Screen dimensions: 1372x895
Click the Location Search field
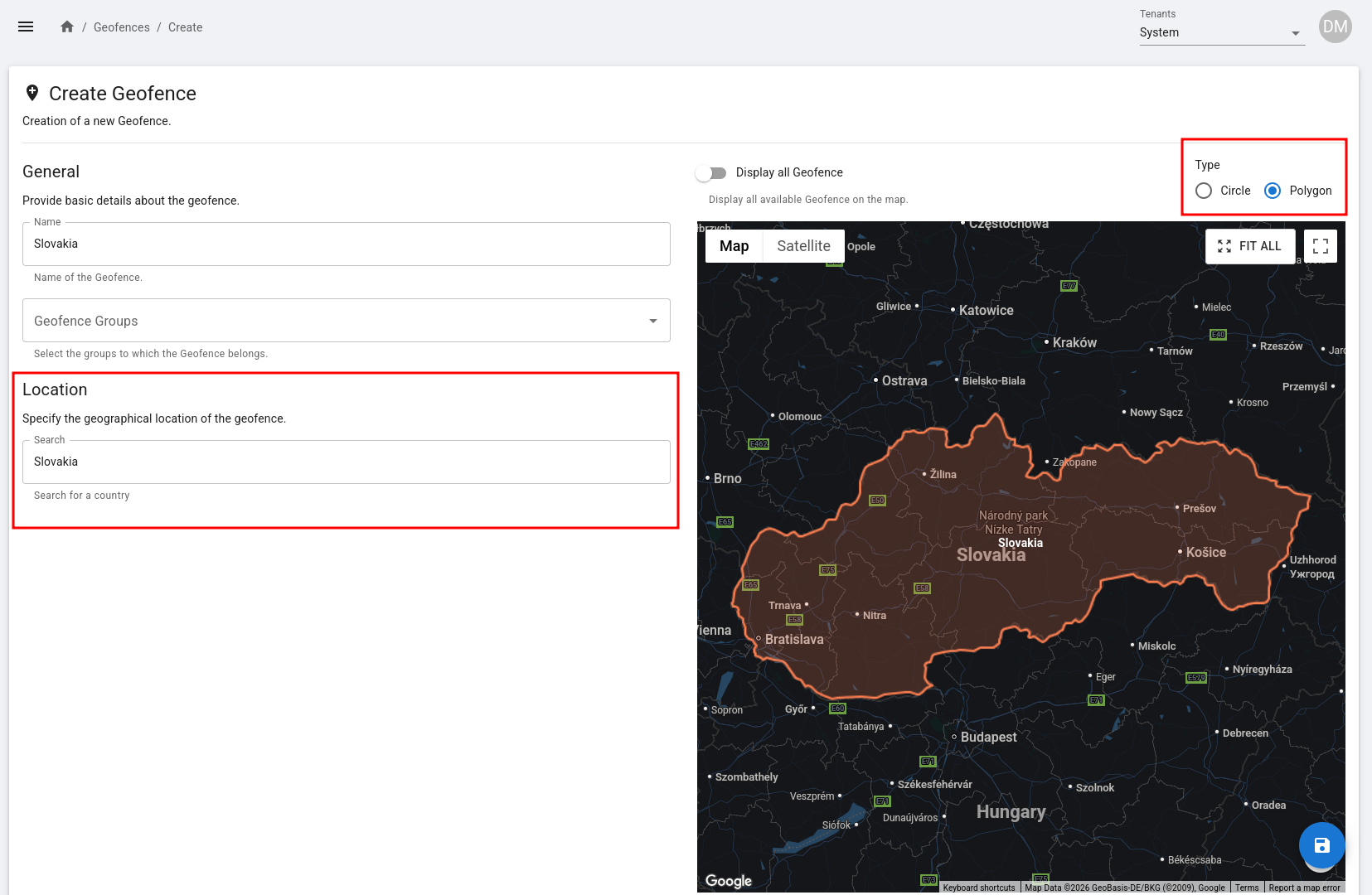tap(346, 462)
